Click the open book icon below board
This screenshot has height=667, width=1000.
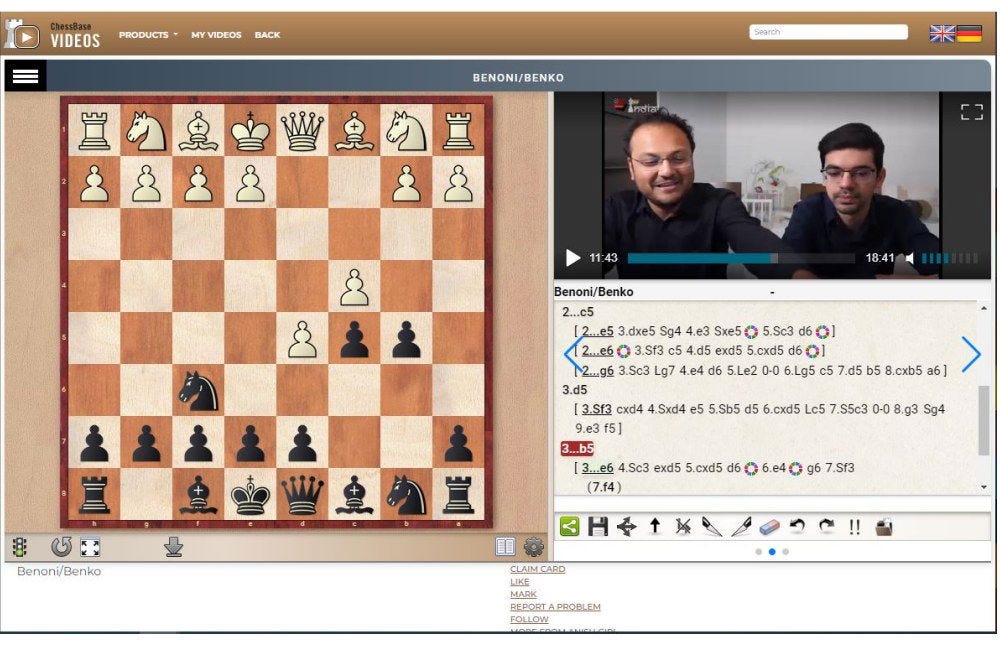(505, 547)
